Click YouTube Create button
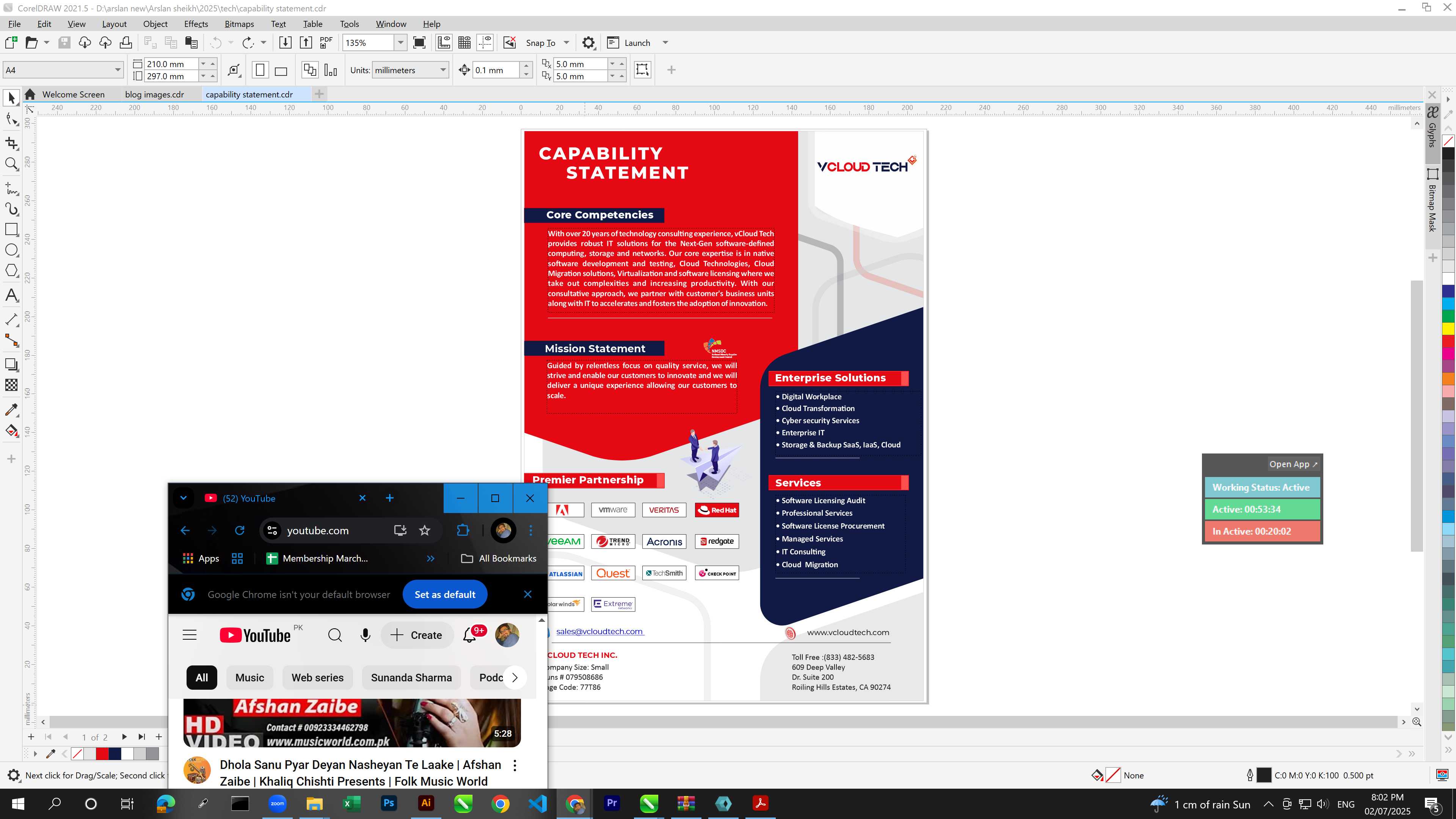1456x819 pixels. coord(417,635)
